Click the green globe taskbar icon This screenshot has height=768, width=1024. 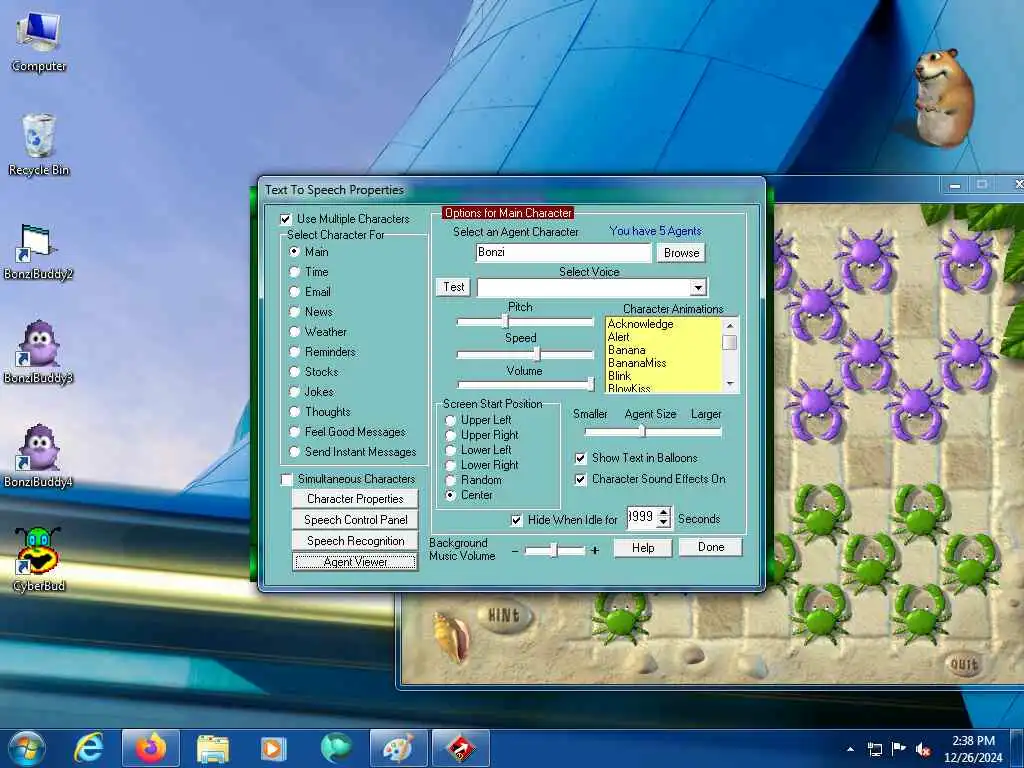coord(336,748)
